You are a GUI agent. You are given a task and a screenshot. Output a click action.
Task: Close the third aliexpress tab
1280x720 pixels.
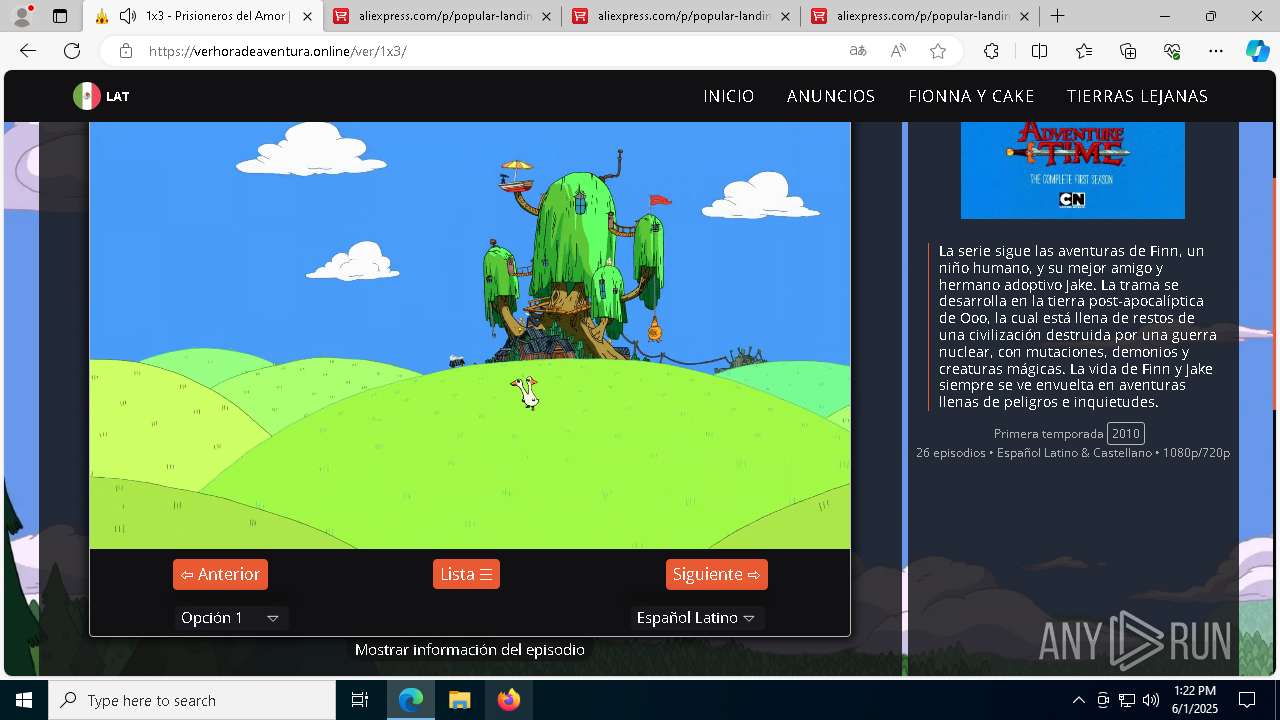[1024, 16]
